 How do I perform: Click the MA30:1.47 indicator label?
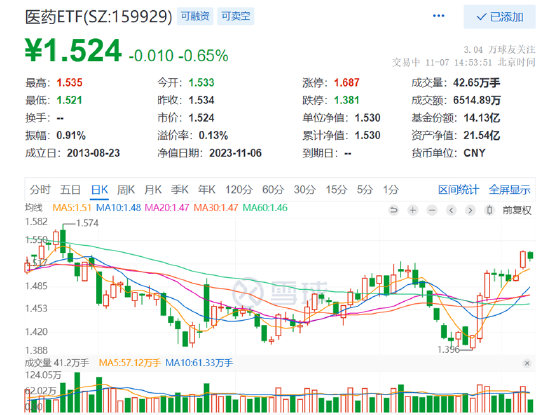[216, 208]
